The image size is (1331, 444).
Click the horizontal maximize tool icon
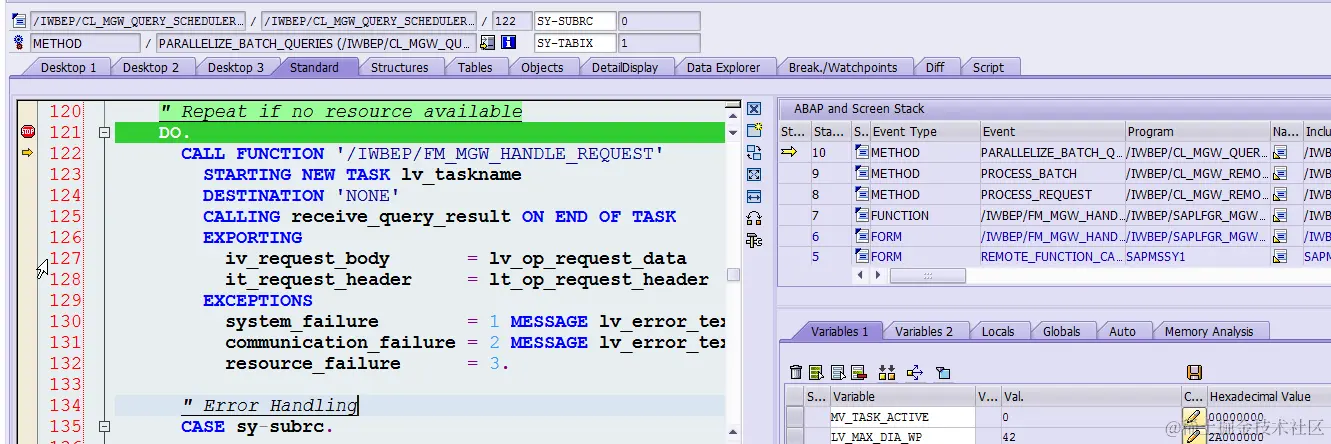pyautogui.click(x=754, y=196)
